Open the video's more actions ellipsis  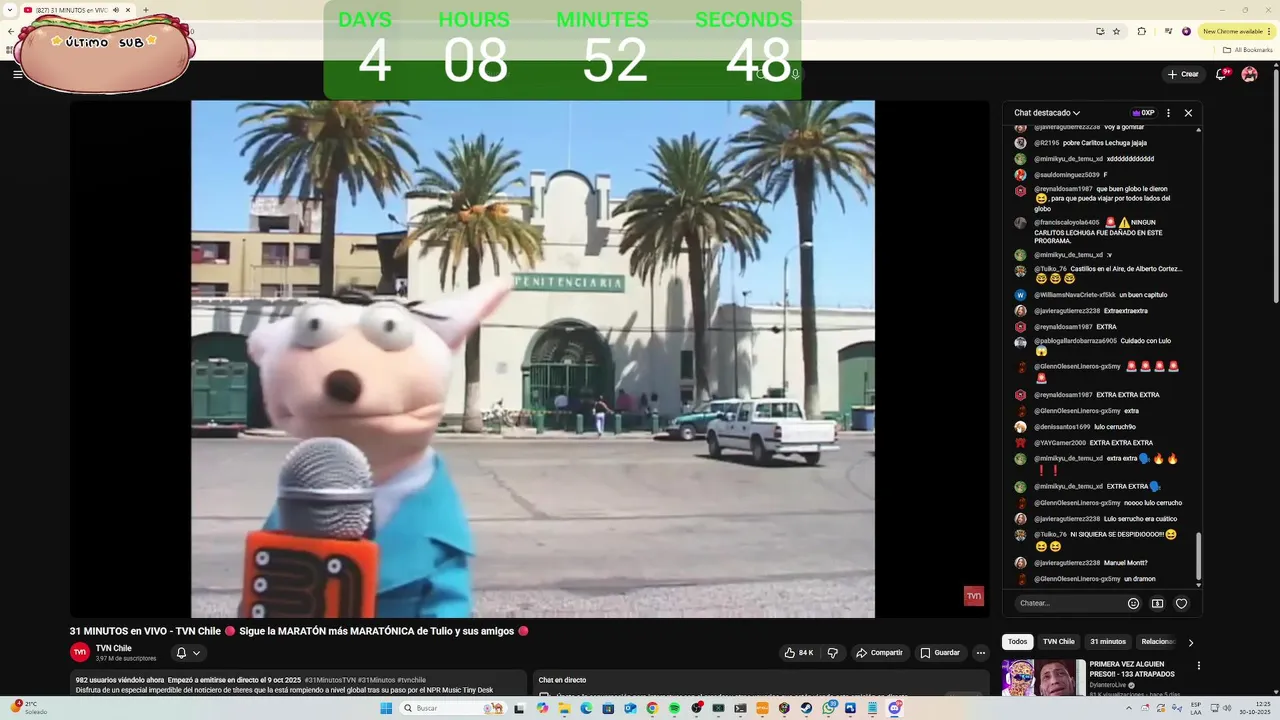click(x=981, y=653)
